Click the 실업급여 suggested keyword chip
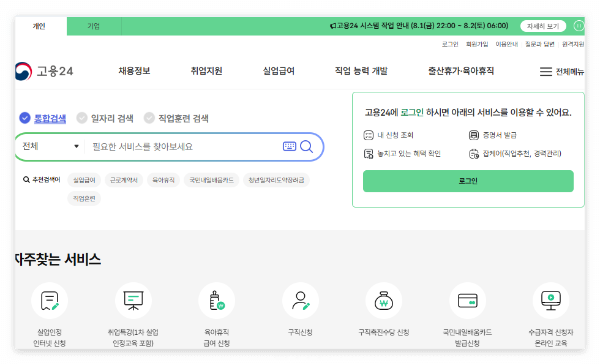The image size is (600, 364). coord(84,180)
